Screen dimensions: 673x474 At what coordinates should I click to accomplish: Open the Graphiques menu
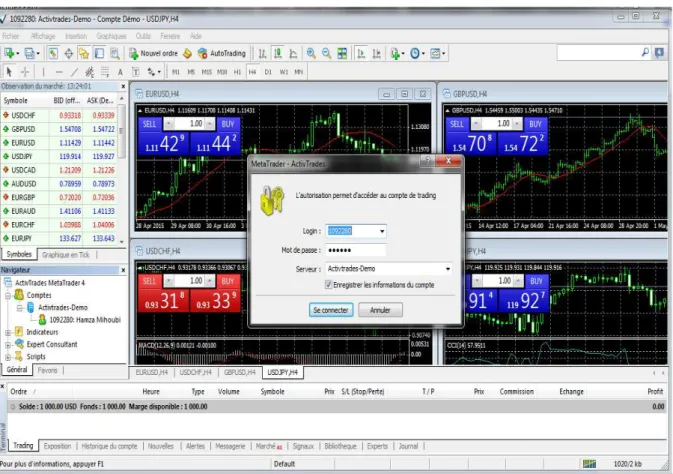(111, 36)
